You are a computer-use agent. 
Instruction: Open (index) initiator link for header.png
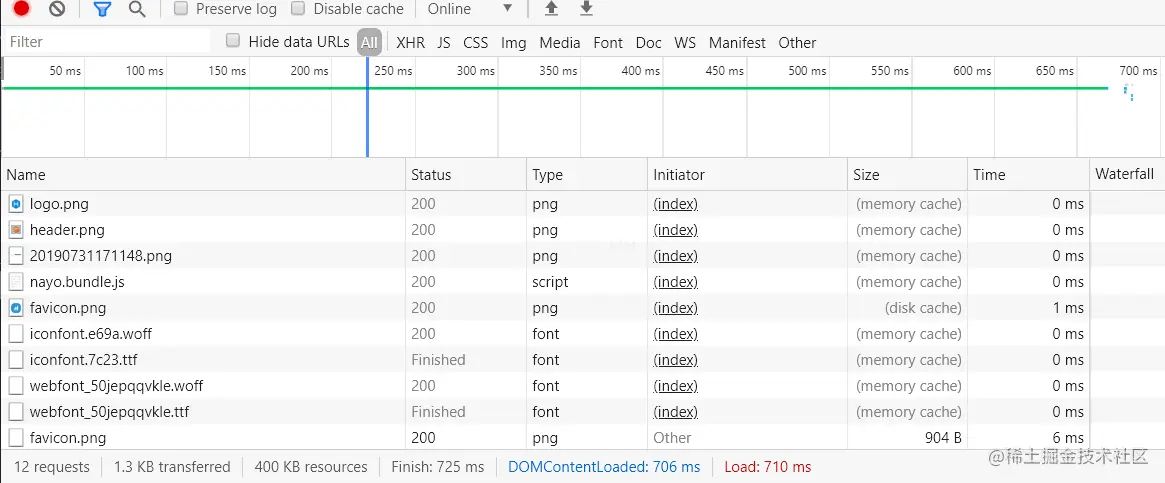pyautogui.click(x=675, y=230)
